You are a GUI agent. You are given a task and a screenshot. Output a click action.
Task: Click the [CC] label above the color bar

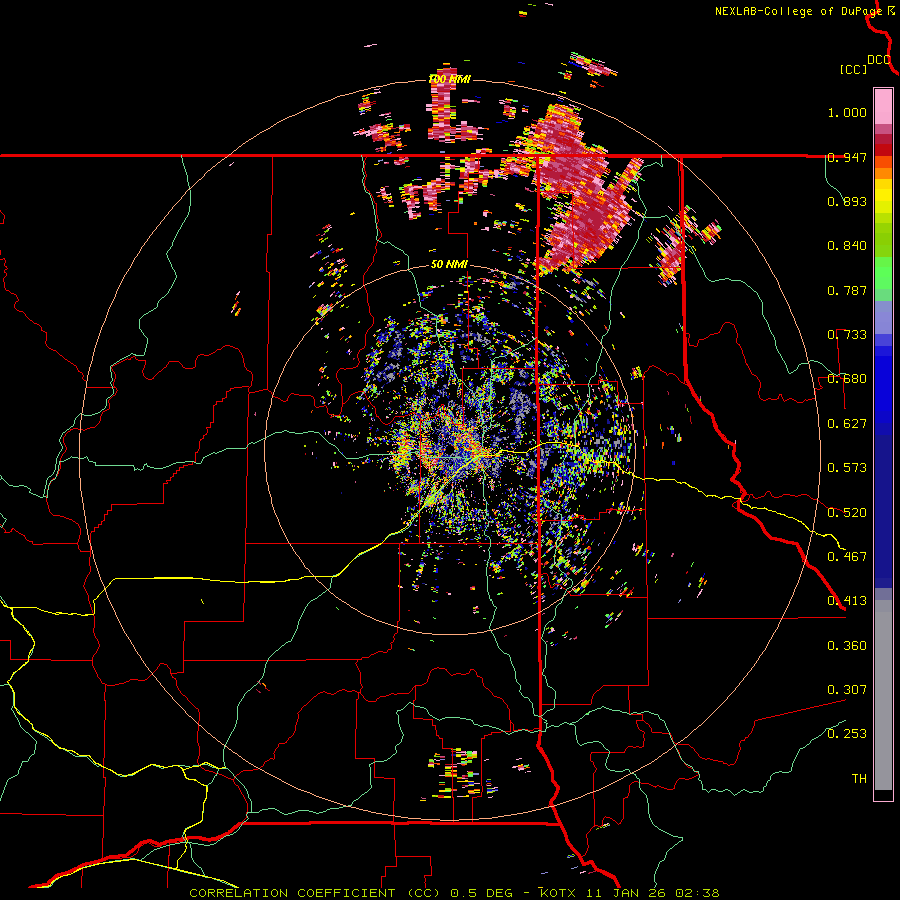[854, 69]
